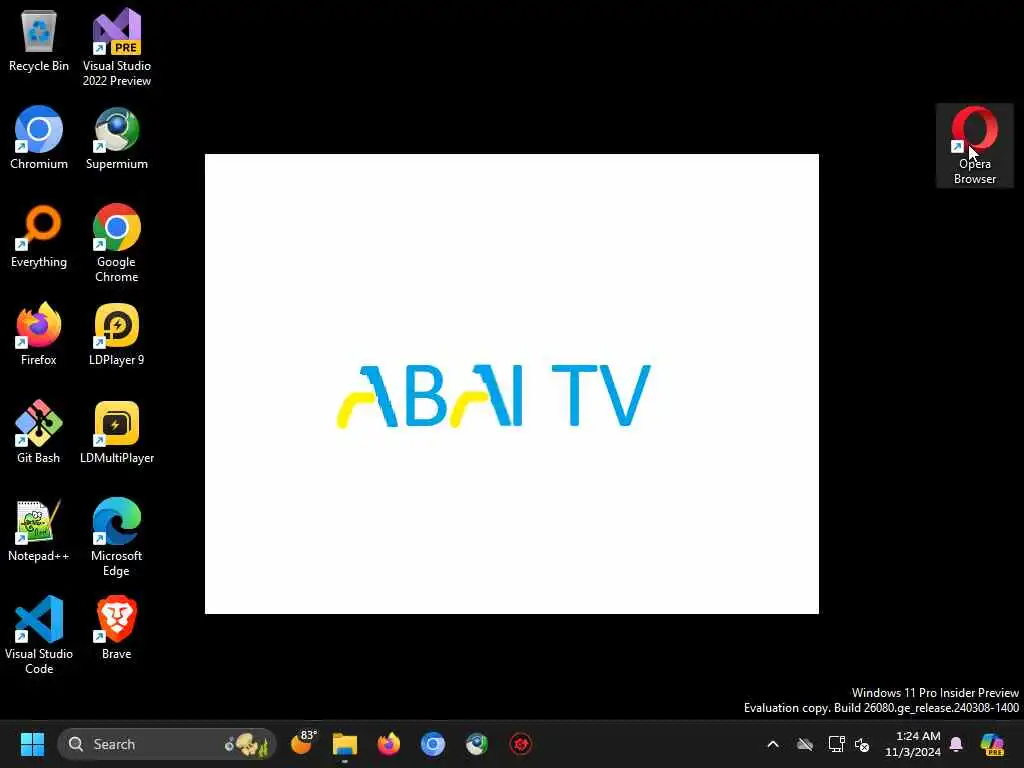This screenshot has height=768, width=1024.
Task: Click the Visual Studio Code shortcut
Action: pyautogui.click(x=39, y=635)
